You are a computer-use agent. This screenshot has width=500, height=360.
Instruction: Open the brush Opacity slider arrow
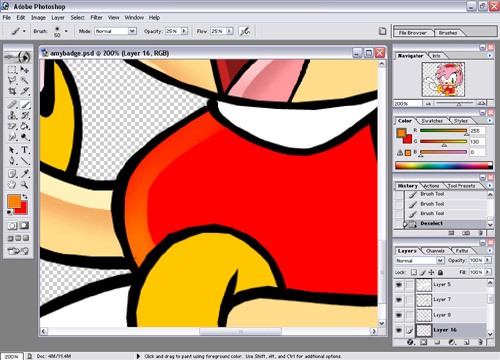pos(184,31)
